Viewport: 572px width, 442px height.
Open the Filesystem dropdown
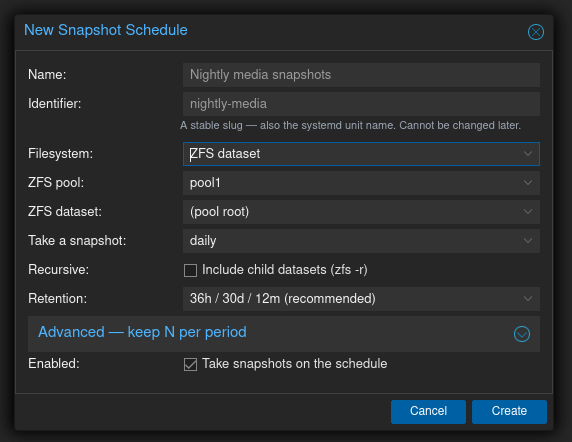pyautogui.click(x=361, y=154)
